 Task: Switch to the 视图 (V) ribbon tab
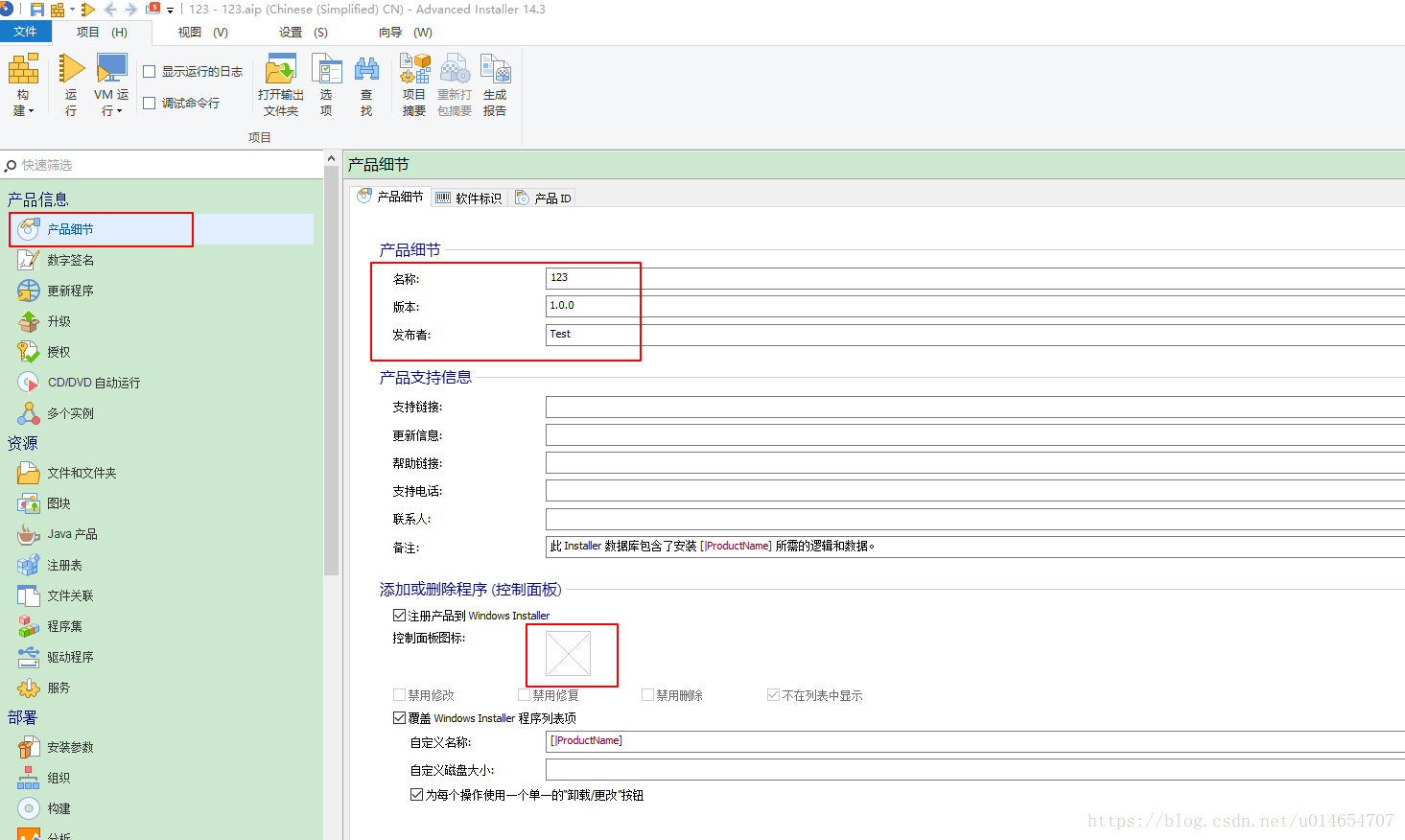pyautogui.click(x=202, y=32)
